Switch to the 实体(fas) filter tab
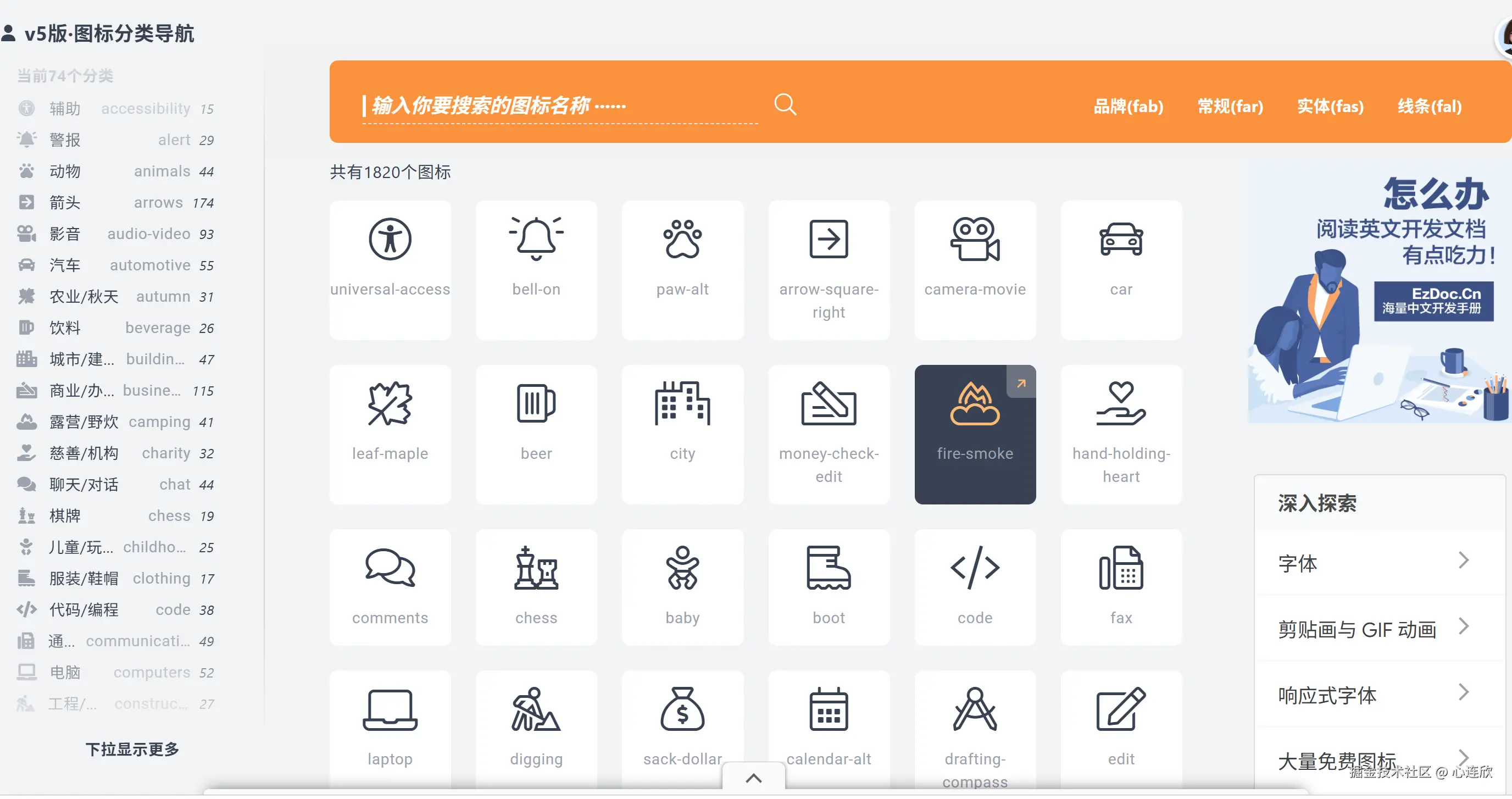This screenshot has width=1512, height=799. point(1330,106)
